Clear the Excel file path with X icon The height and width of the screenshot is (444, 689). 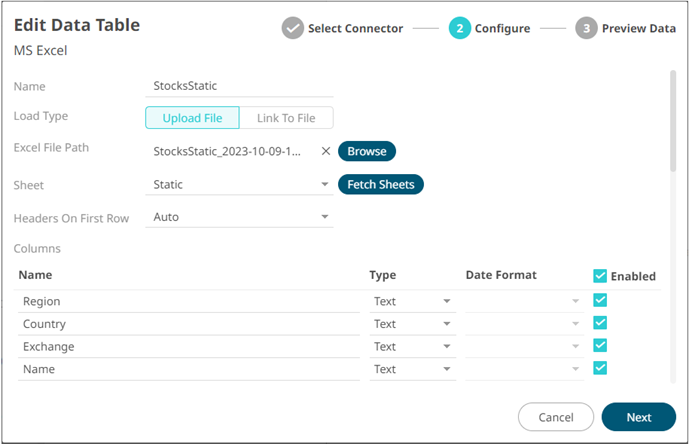[x=325, y=152]
